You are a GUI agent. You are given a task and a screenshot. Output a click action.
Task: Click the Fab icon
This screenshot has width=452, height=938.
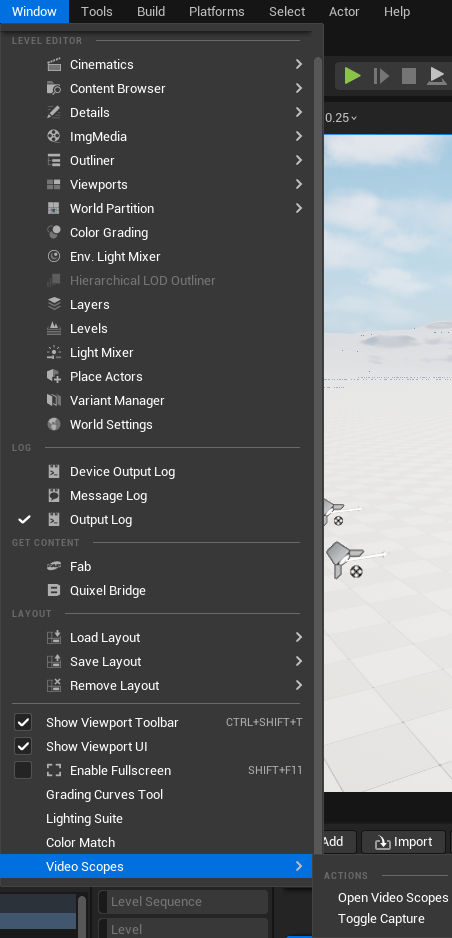(x=54, y=566)
